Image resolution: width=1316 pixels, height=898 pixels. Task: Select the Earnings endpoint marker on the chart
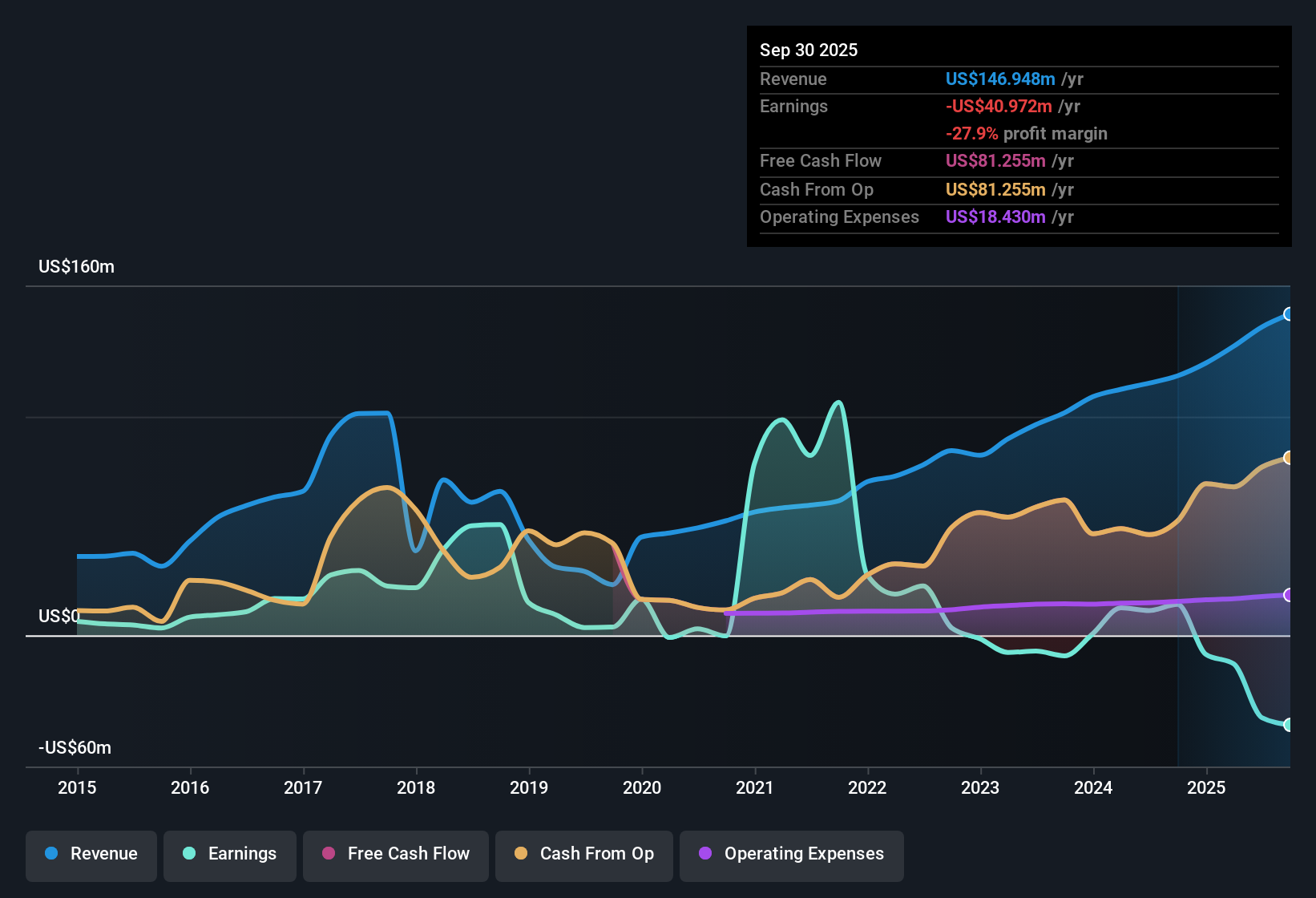click(1288, 725)
